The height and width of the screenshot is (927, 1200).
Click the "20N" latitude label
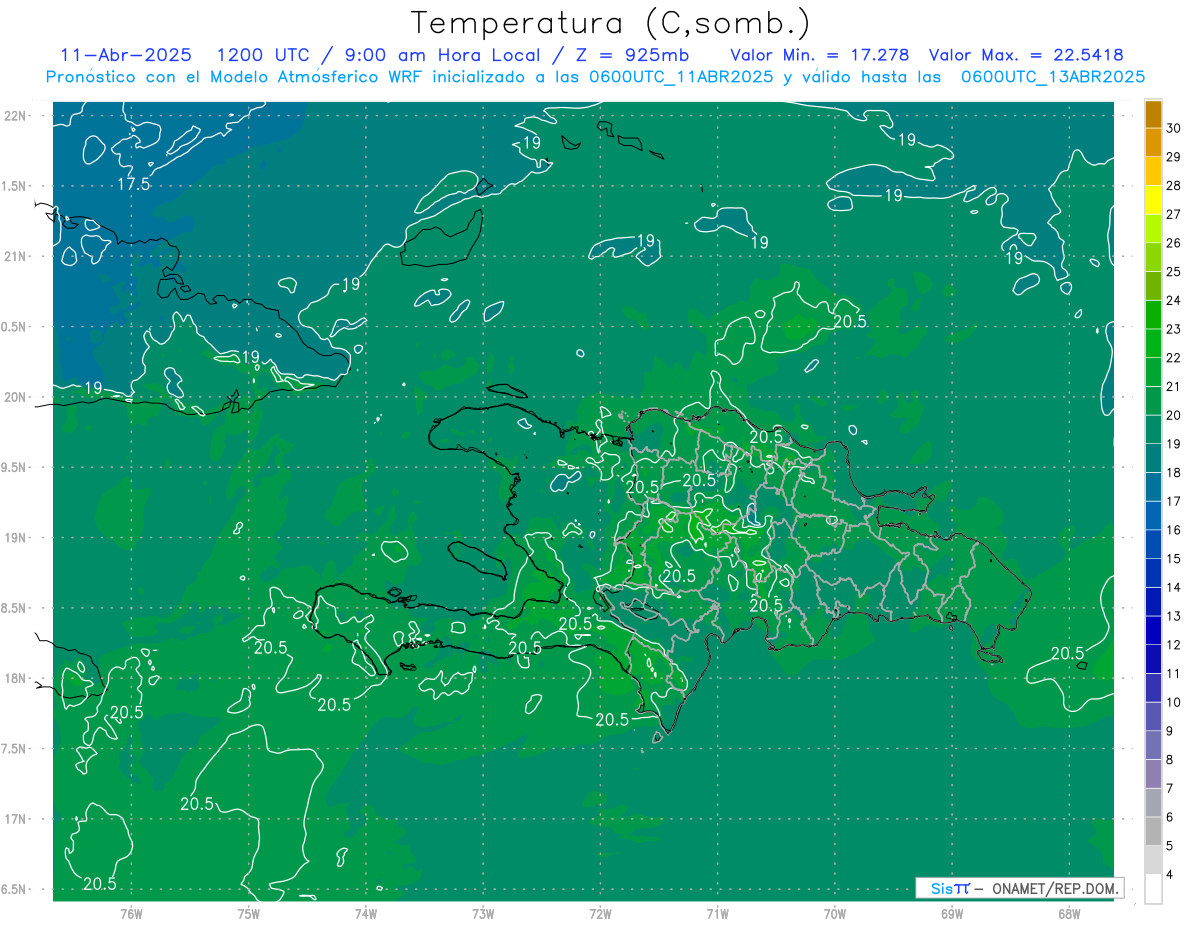(x=17, y=397)
